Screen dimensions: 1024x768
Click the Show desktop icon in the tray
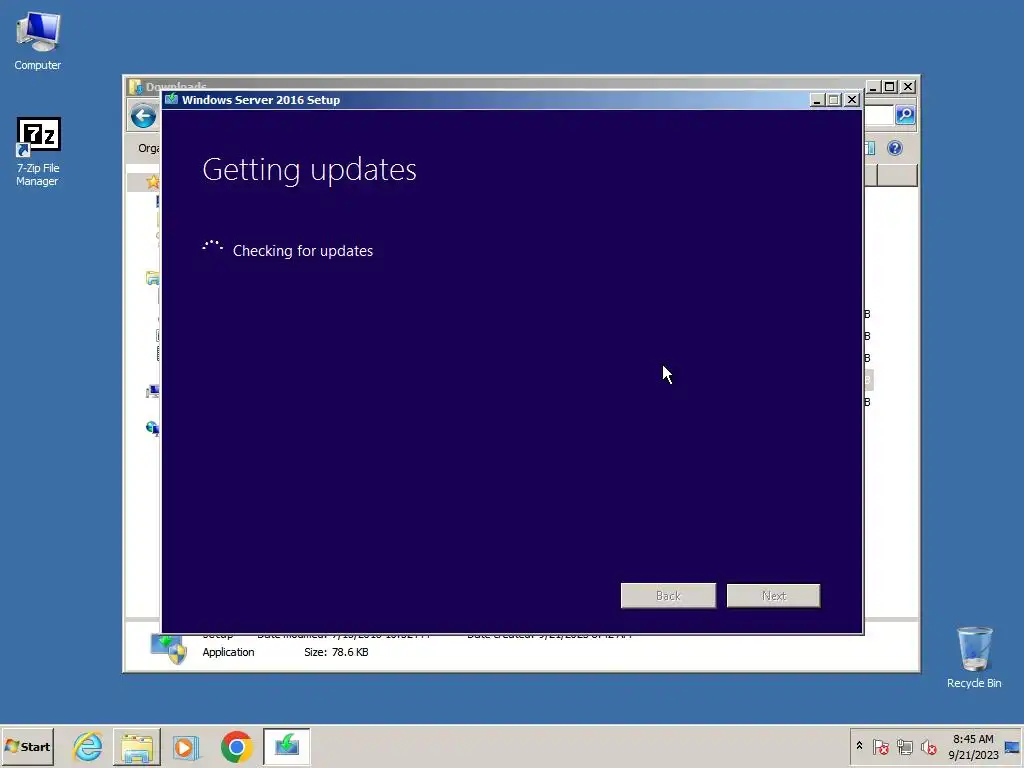tap(1012, 746)
